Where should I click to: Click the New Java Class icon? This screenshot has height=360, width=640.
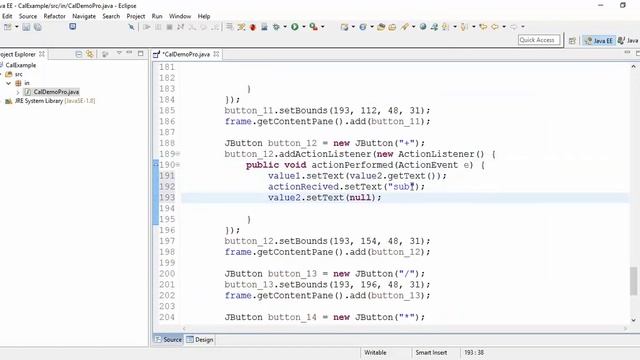coord(363,27)
